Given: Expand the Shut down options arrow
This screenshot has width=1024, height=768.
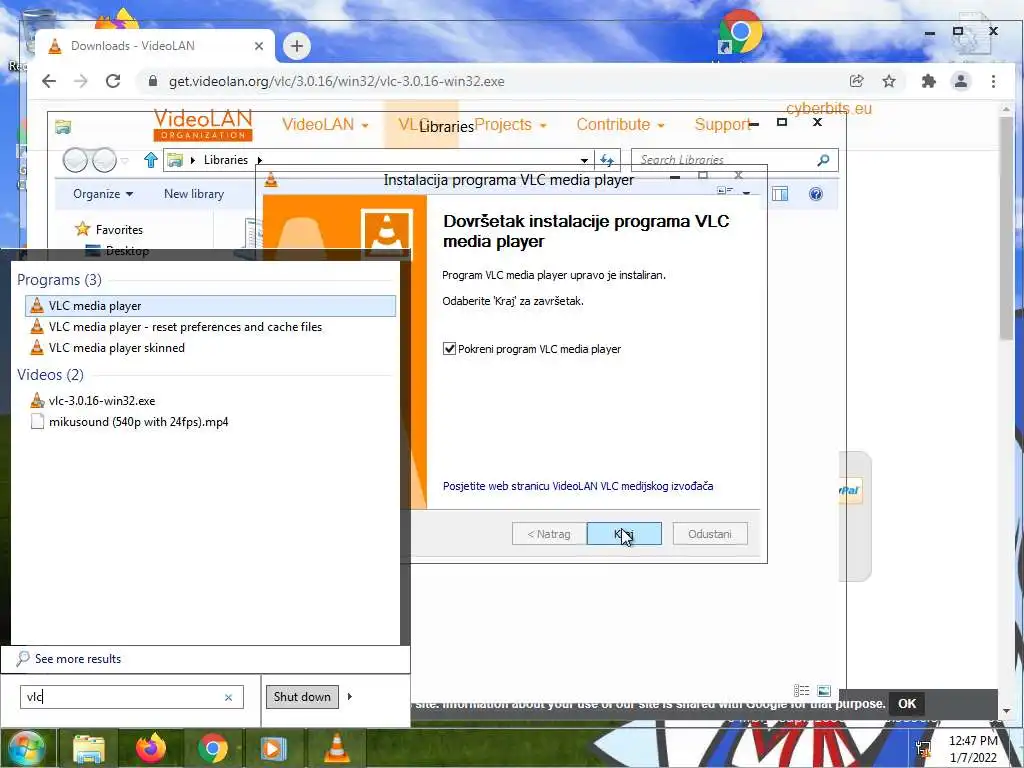Looking at the screenshot, I should click(x=350, y=696).
